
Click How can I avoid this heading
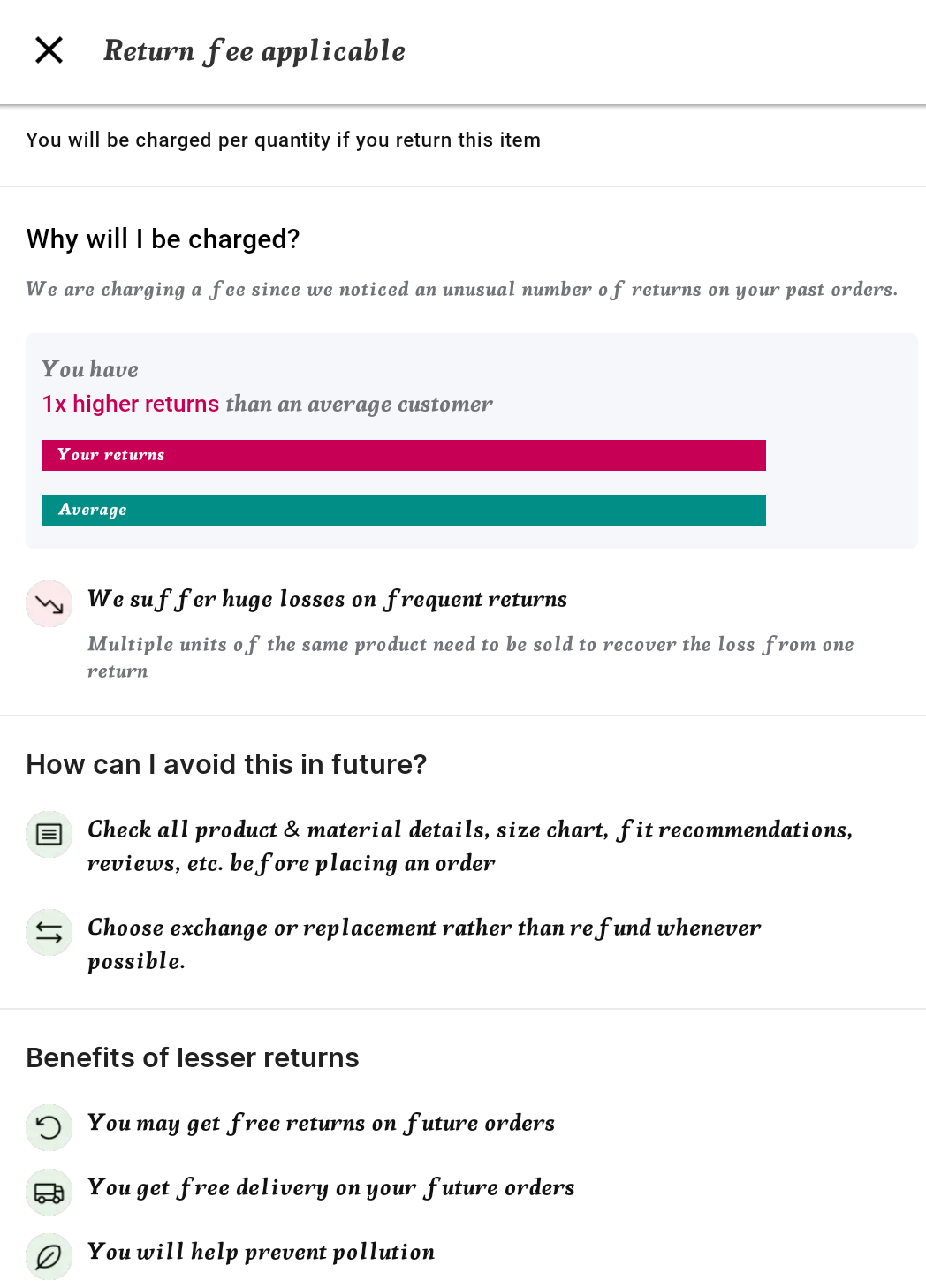pyautogui.click(x=226, y=764)
